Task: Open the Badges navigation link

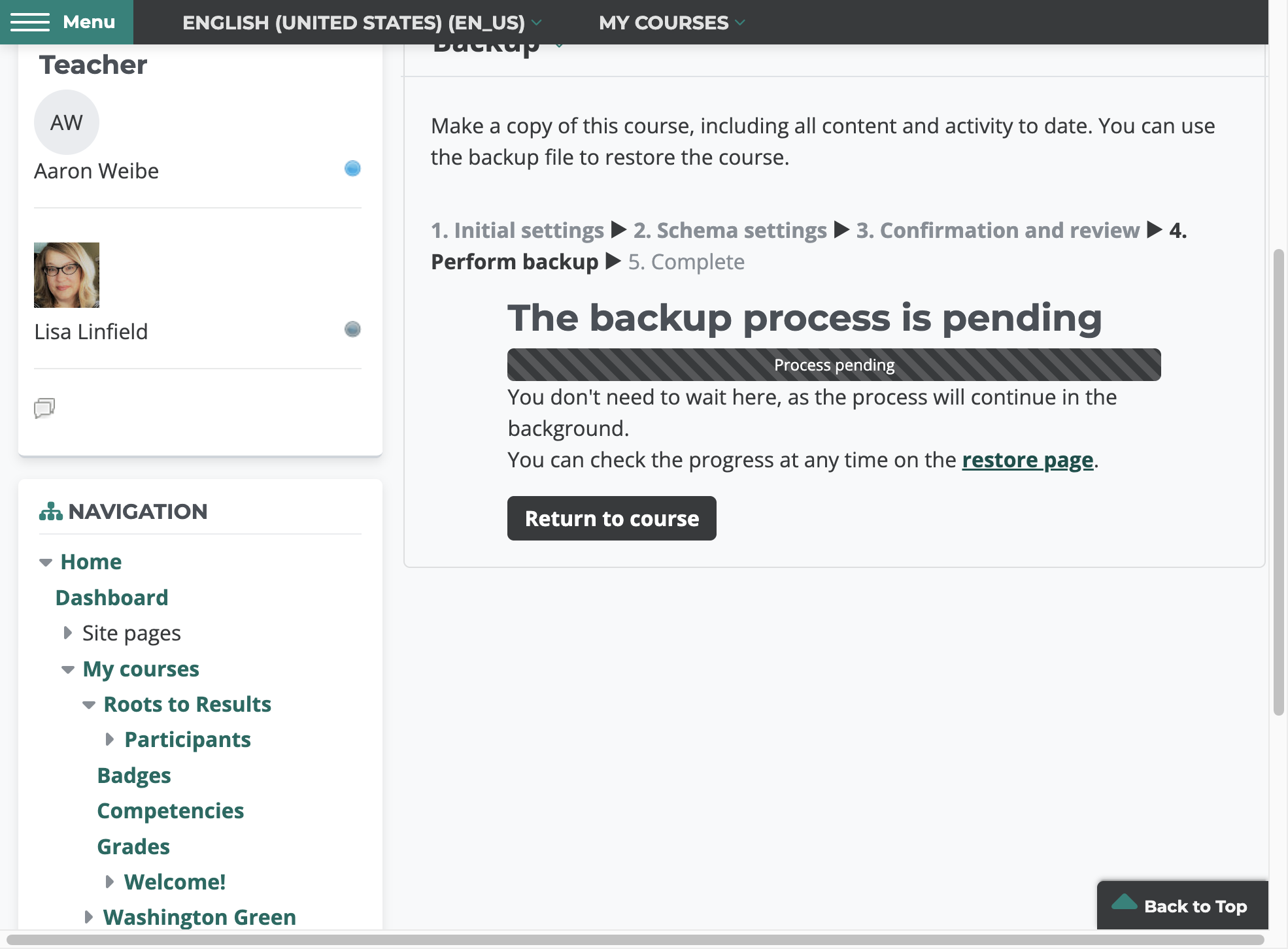Action: (x=134, y=775)
